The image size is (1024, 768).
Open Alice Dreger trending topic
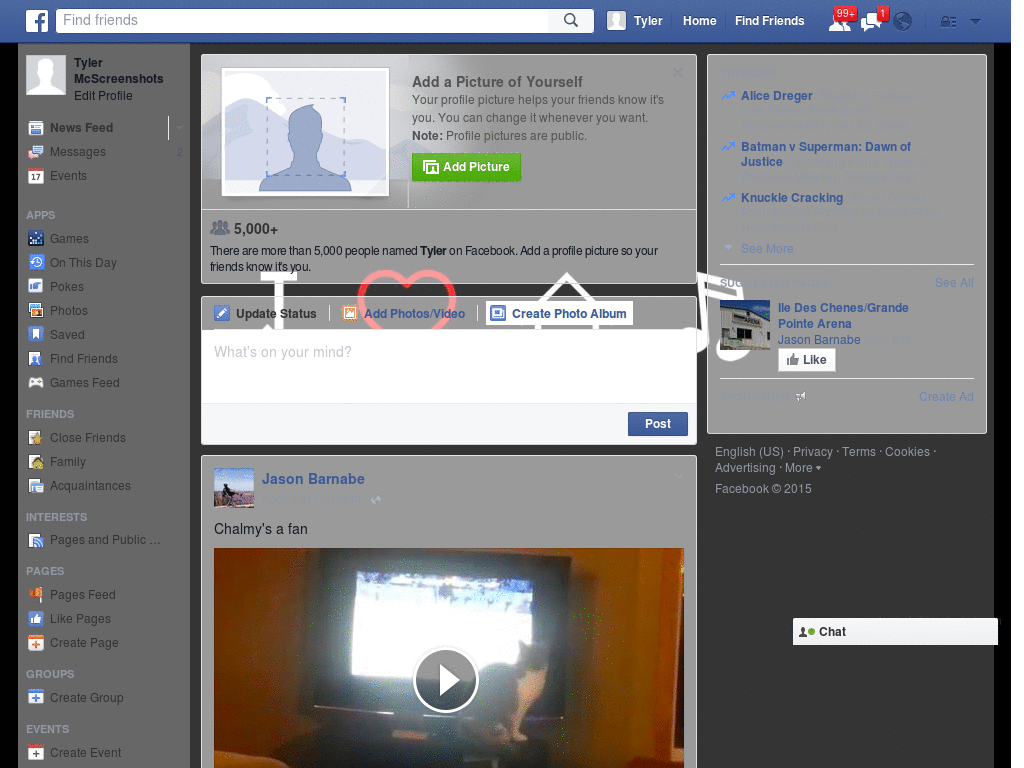point(776,96)
